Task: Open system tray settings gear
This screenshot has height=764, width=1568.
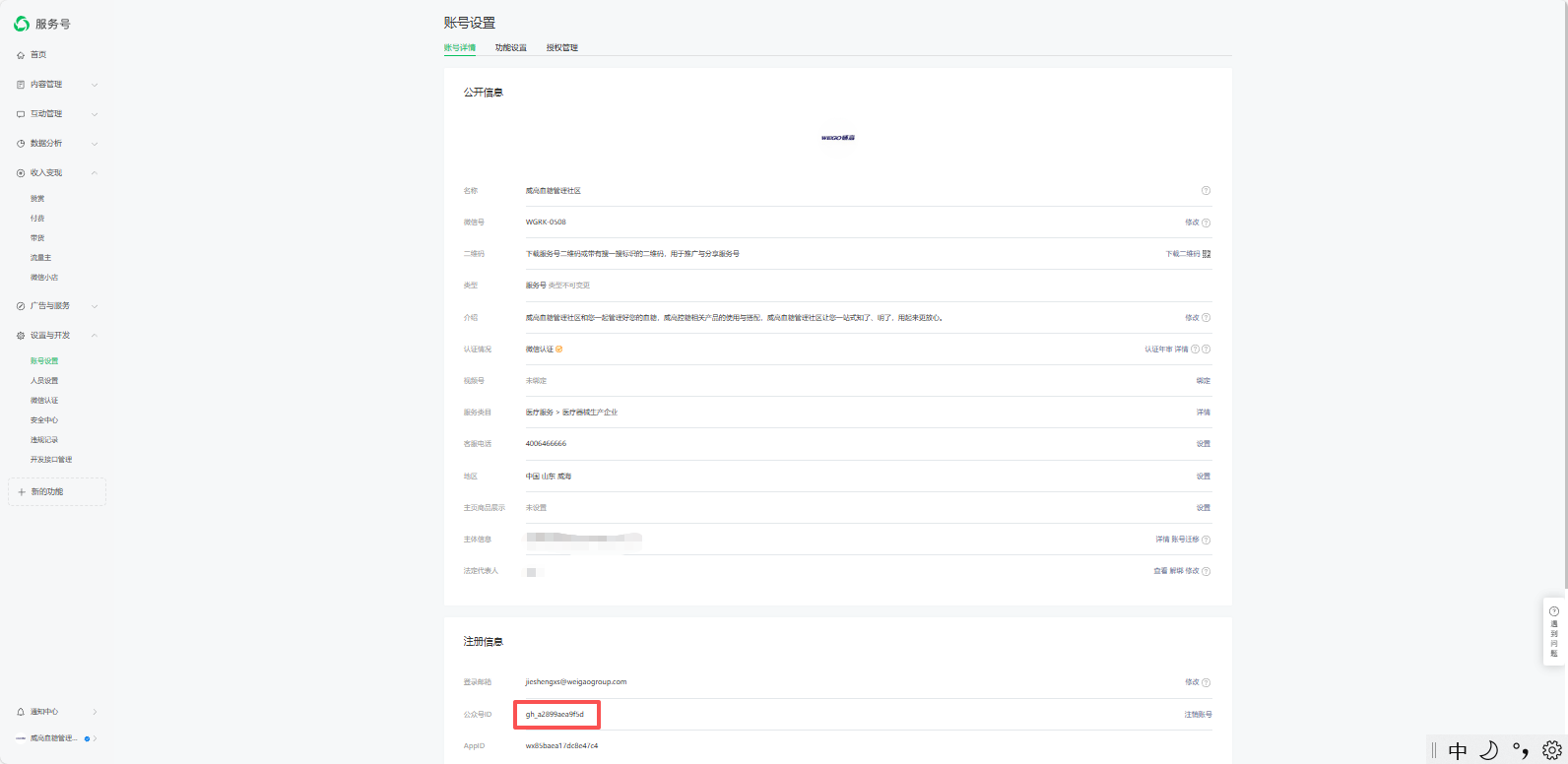Action: click(x=1552, y=751)
